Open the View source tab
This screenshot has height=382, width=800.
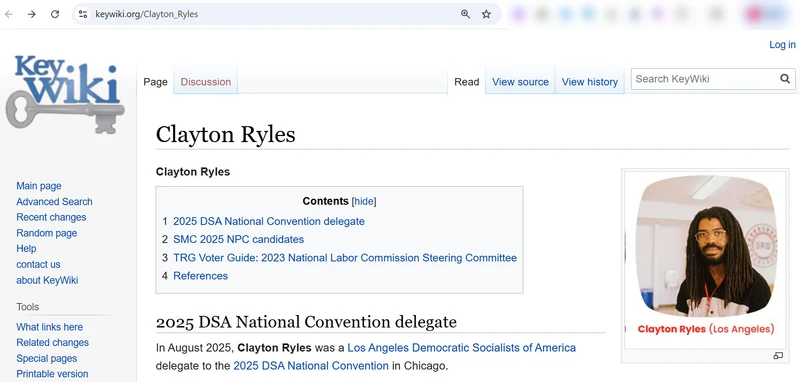(520, 82)
